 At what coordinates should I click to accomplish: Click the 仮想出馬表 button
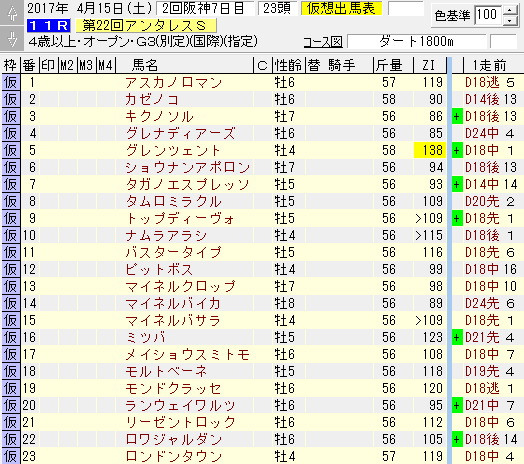click(x=341, y=8)
